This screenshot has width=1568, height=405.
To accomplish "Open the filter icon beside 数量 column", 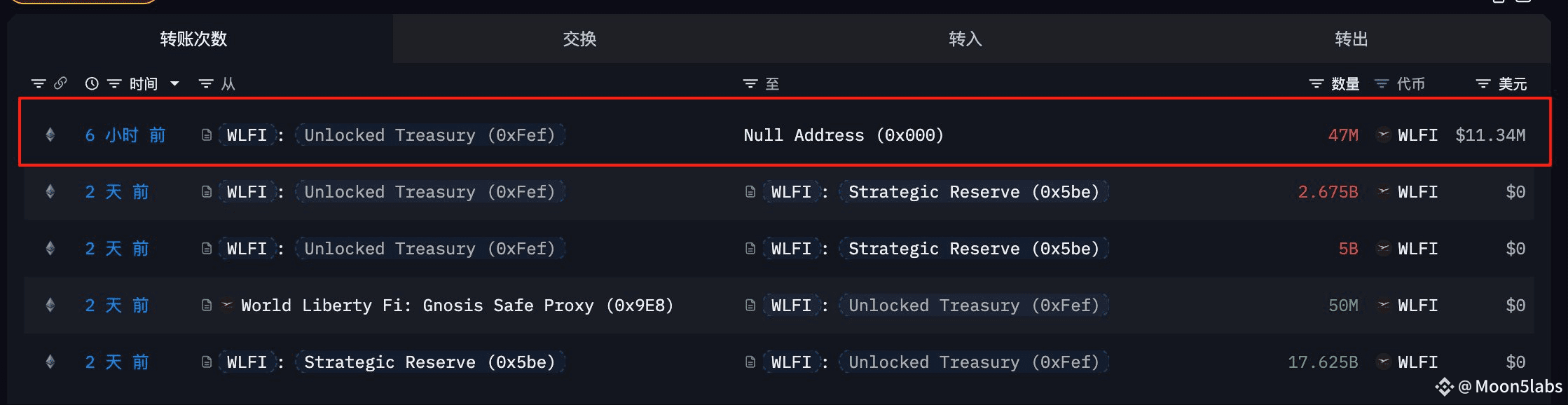I will [x=1316, y=84].
